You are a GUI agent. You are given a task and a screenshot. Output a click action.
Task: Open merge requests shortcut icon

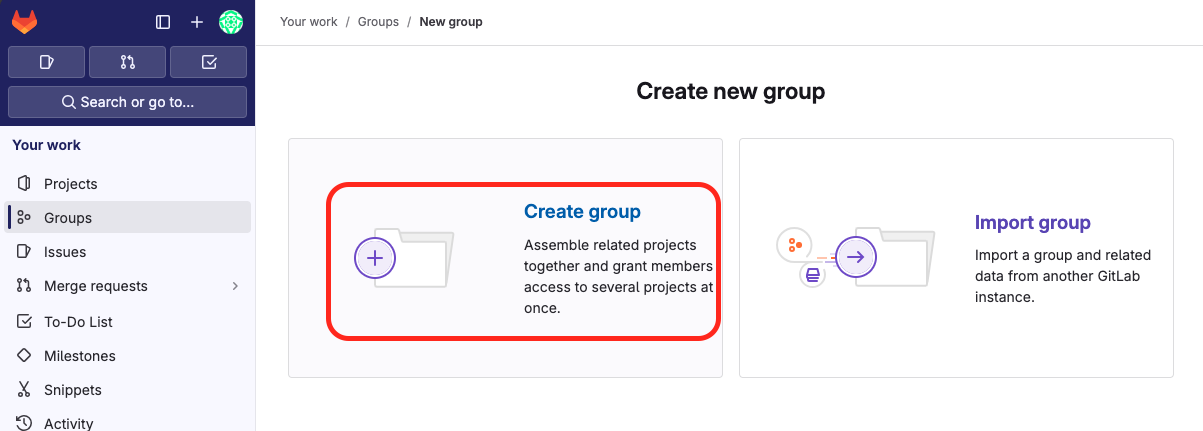[x=127, y=62]
